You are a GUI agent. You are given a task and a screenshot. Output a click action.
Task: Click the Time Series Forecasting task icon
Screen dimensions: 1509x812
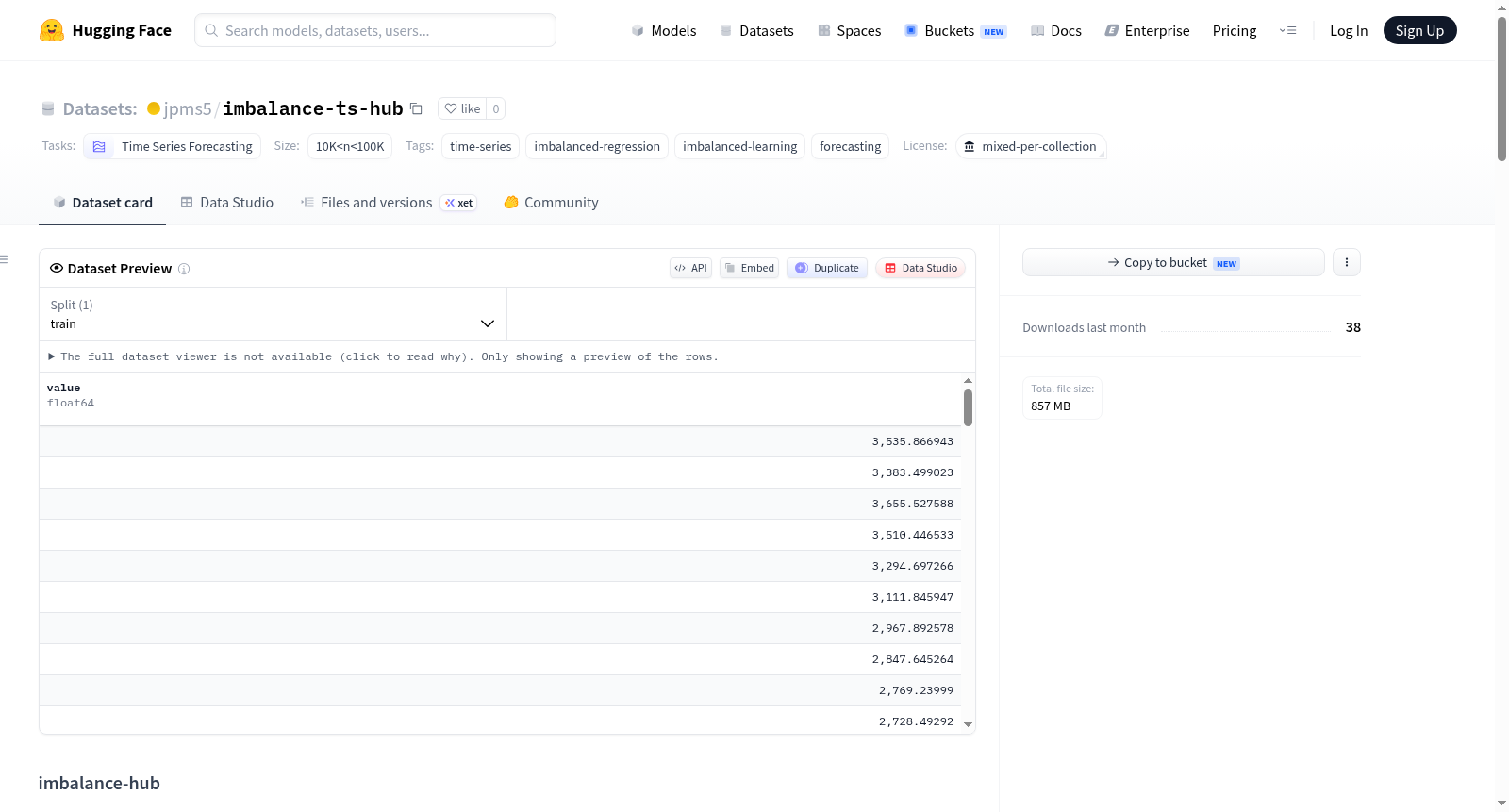pos(99,146)
